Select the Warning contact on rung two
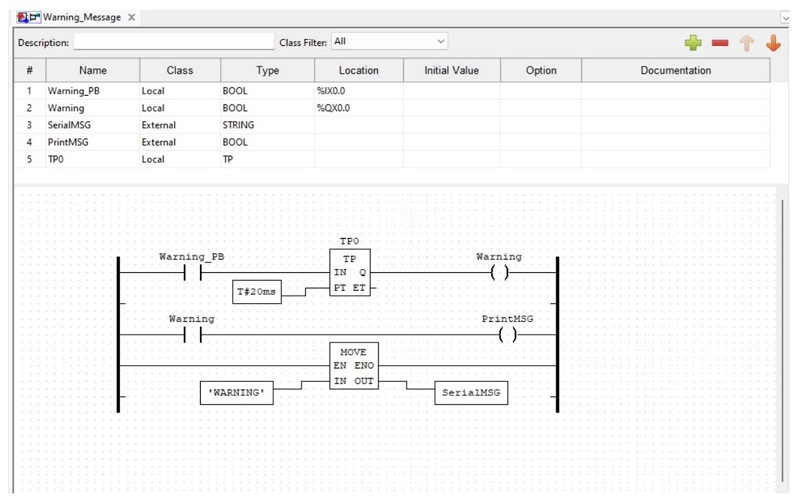Viewport: 800px width, 499px height. coord(192,335)
